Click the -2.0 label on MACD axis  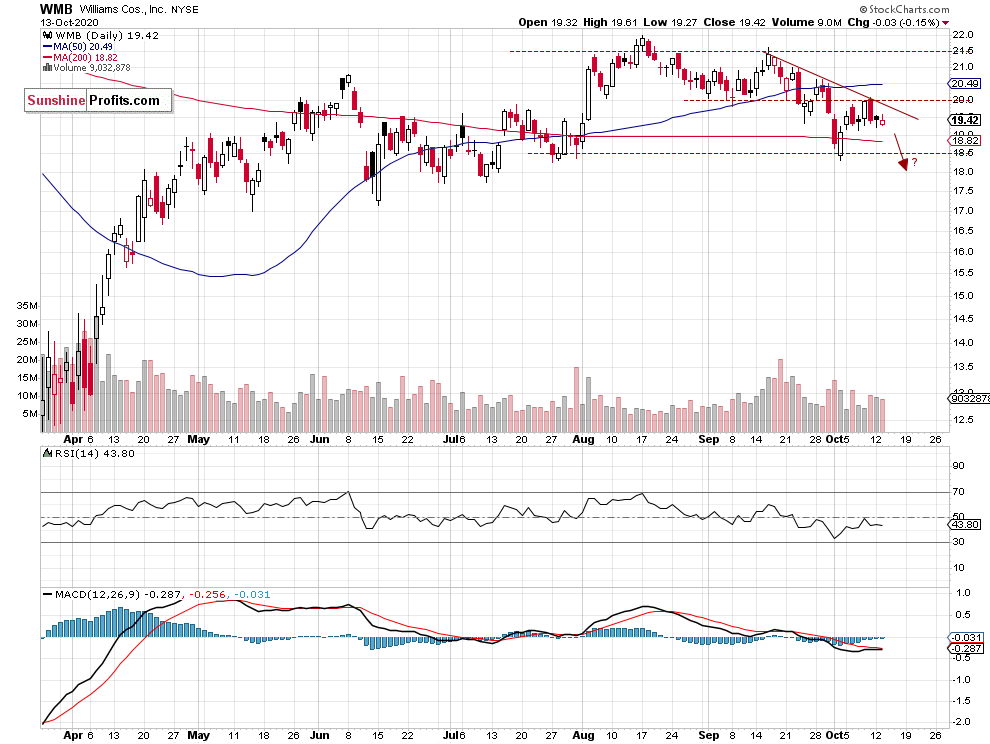tap(962, 721)
